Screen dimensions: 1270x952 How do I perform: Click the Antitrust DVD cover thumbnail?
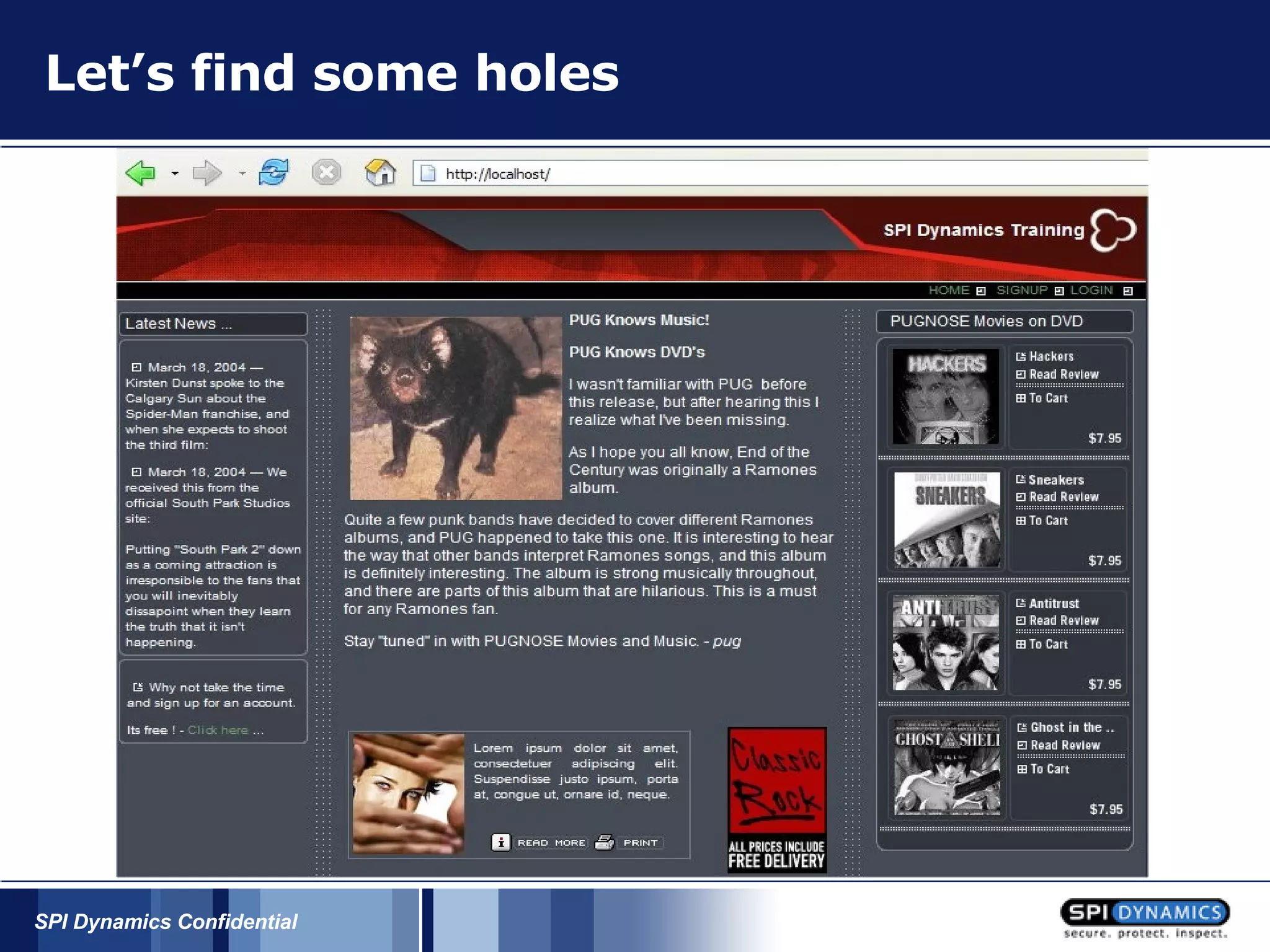click(x=946, y=643)
